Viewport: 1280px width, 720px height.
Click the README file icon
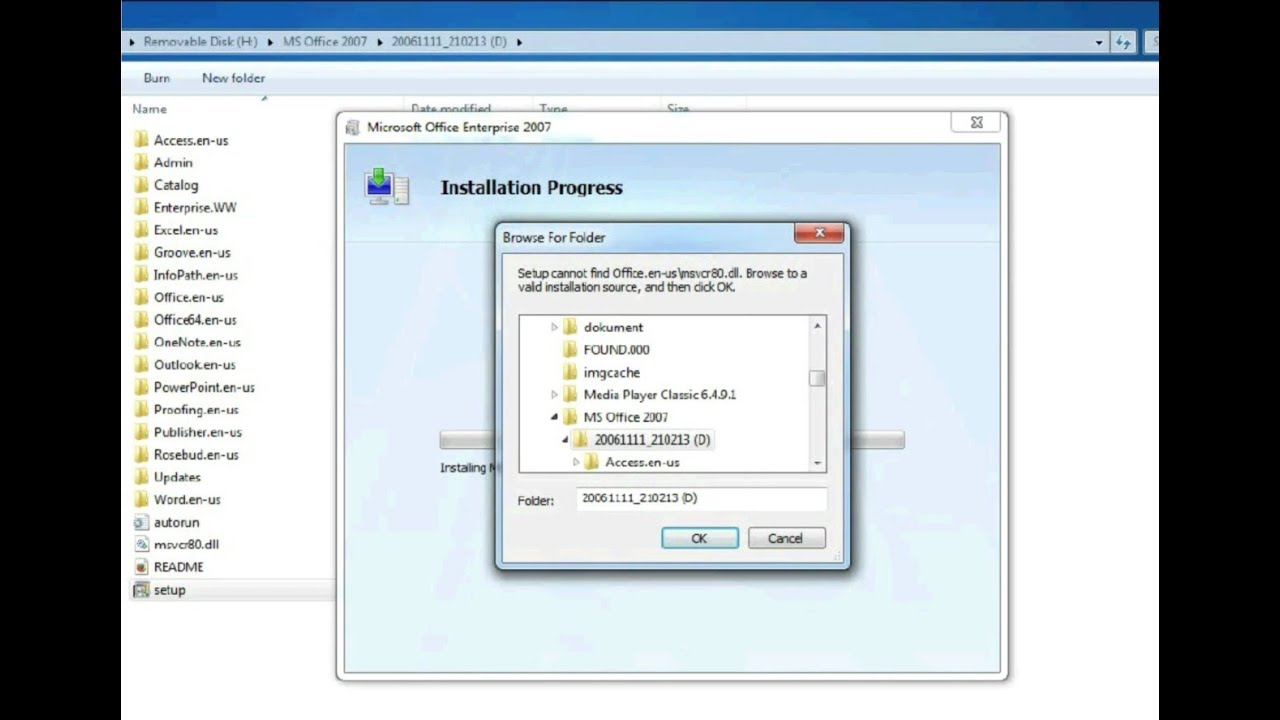tap(141, 567)
